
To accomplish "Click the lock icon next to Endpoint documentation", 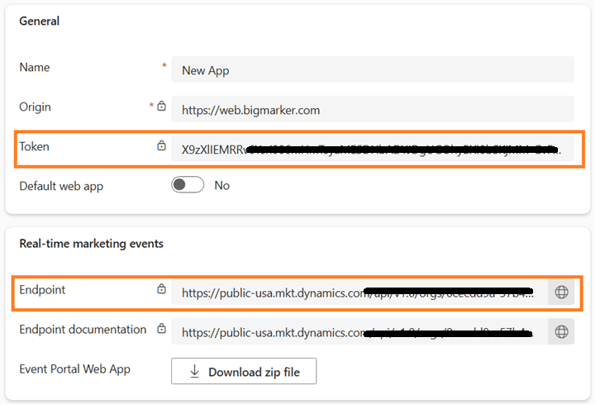I will point(161,330).
